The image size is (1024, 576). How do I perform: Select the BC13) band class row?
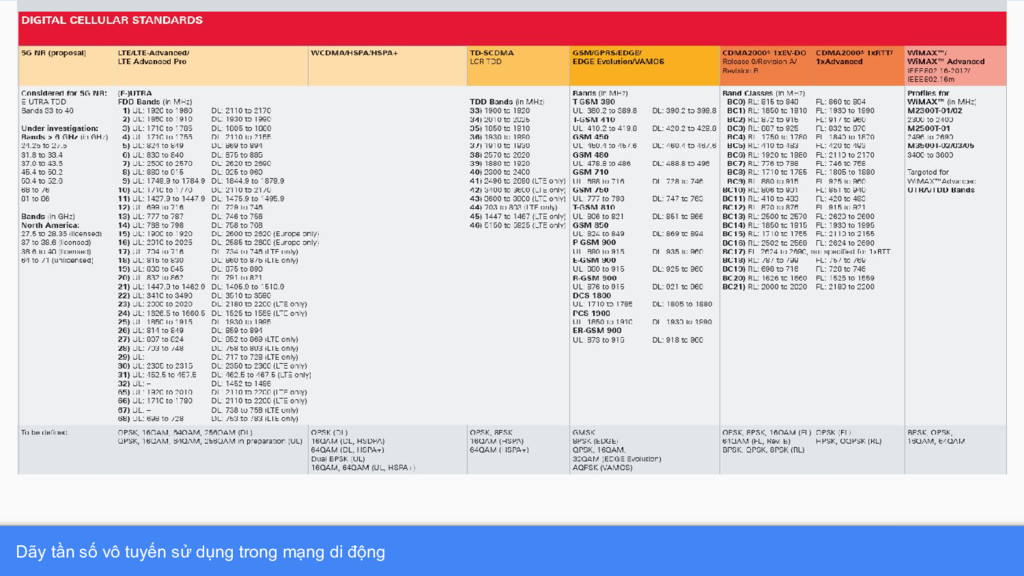[x=798, y=216]
